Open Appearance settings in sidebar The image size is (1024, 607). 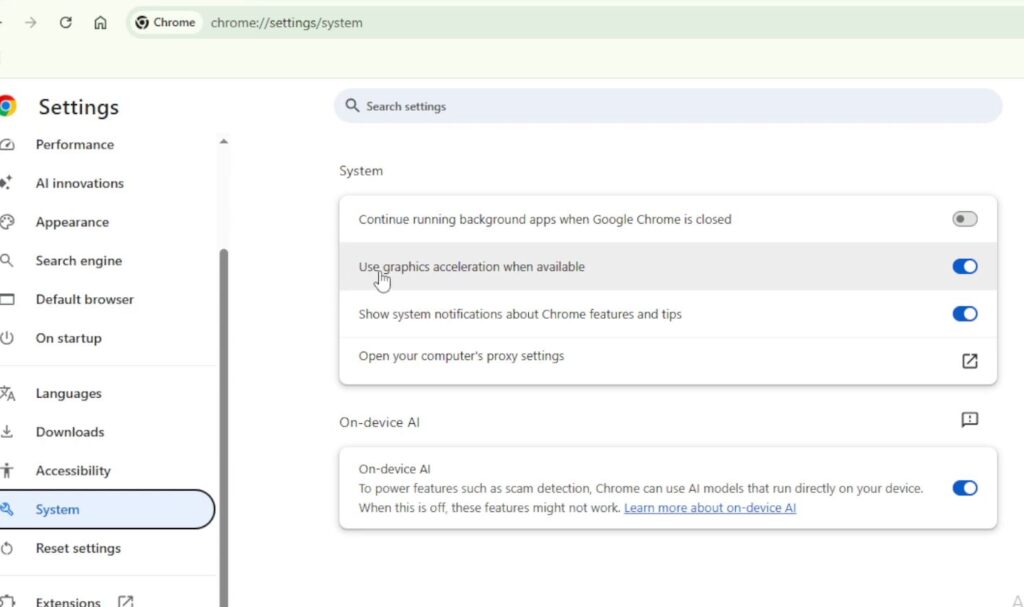72,222
